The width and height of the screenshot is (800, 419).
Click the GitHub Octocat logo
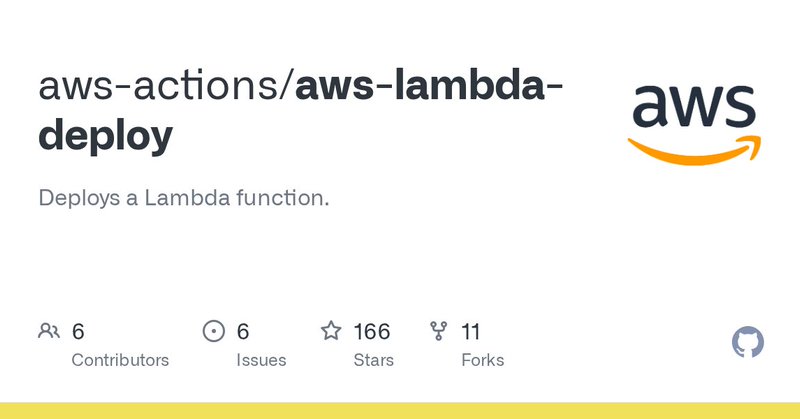(748, 342)
